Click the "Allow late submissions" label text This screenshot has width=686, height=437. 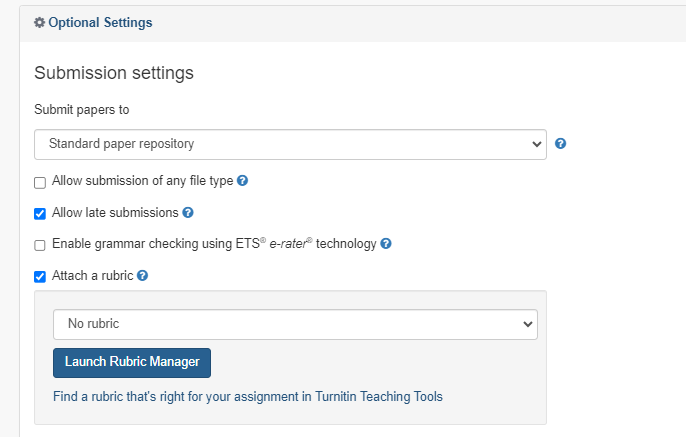[114, 213]
